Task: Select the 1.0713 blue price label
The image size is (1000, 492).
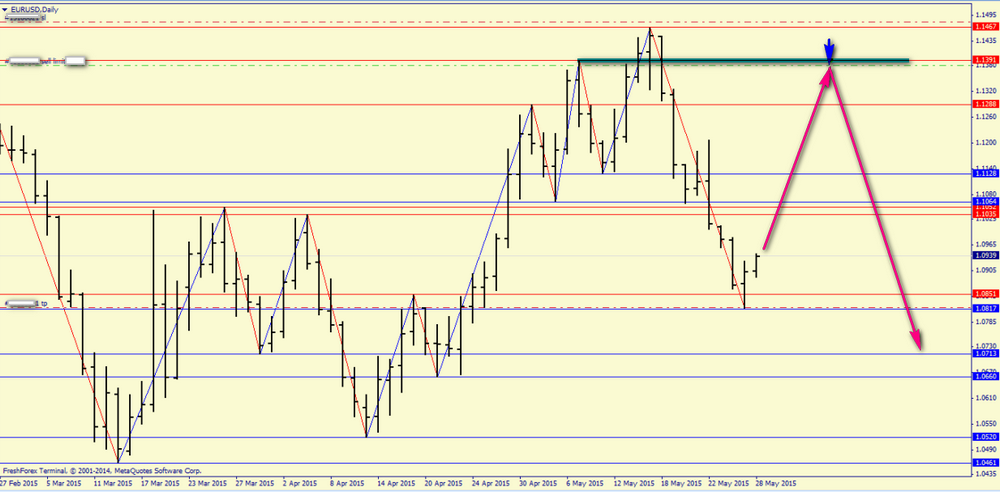Action: point(986,354)
